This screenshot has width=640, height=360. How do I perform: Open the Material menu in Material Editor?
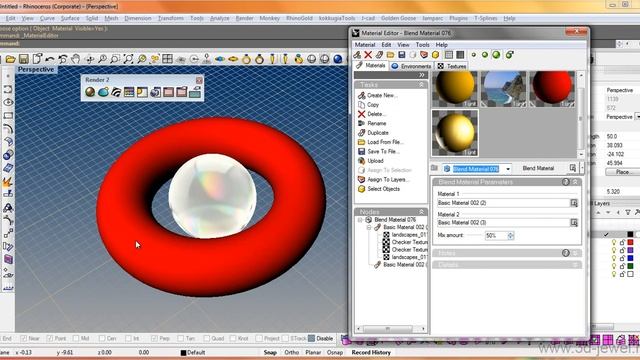(364, 45)
